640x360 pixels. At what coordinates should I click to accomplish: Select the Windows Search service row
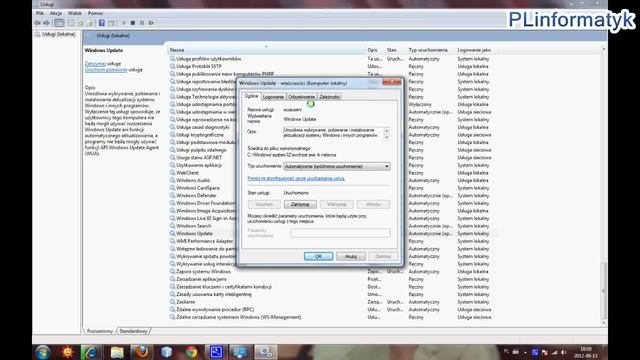coord(333,226)
